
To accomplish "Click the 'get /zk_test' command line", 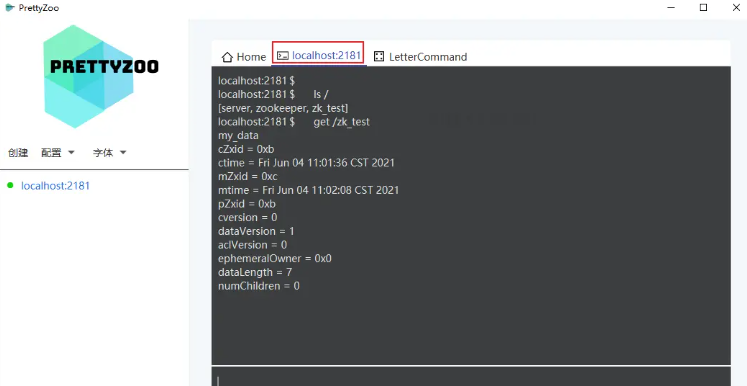I will pyautogui.click(x=293, y=122).
